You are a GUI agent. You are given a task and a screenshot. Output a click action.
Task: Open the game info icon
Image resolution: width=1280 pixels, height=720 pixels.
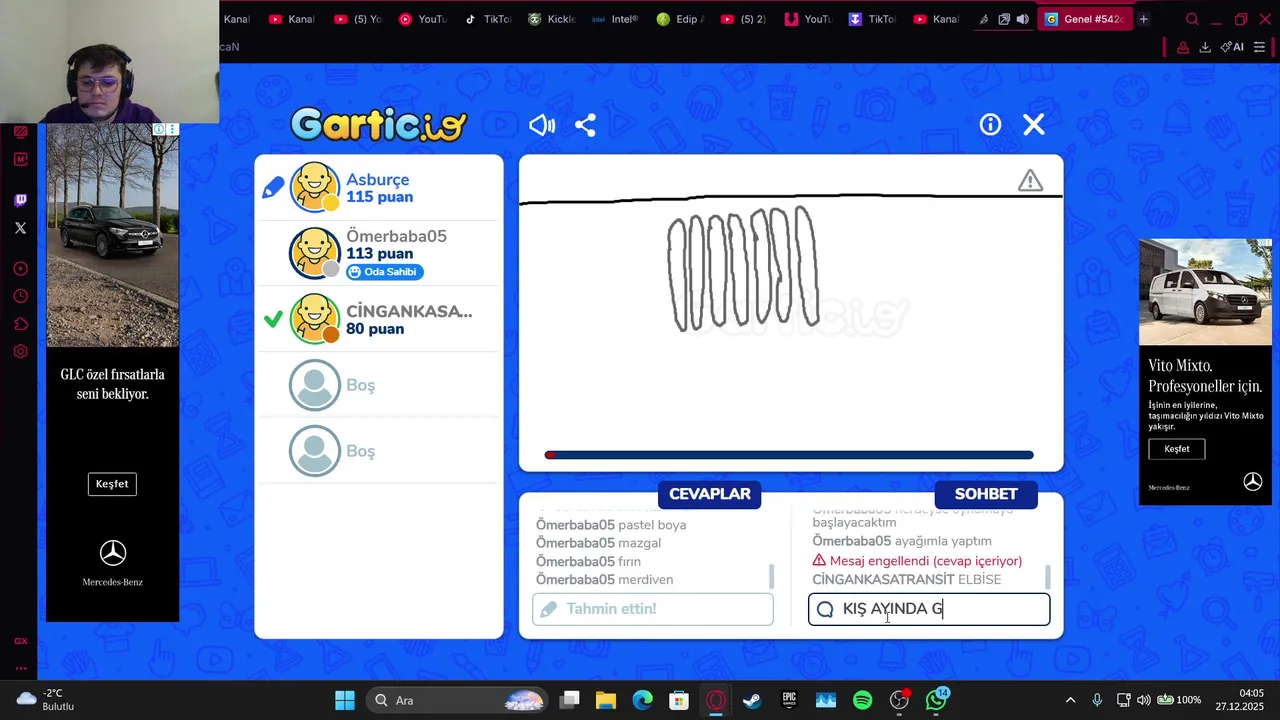pos(990,124)
